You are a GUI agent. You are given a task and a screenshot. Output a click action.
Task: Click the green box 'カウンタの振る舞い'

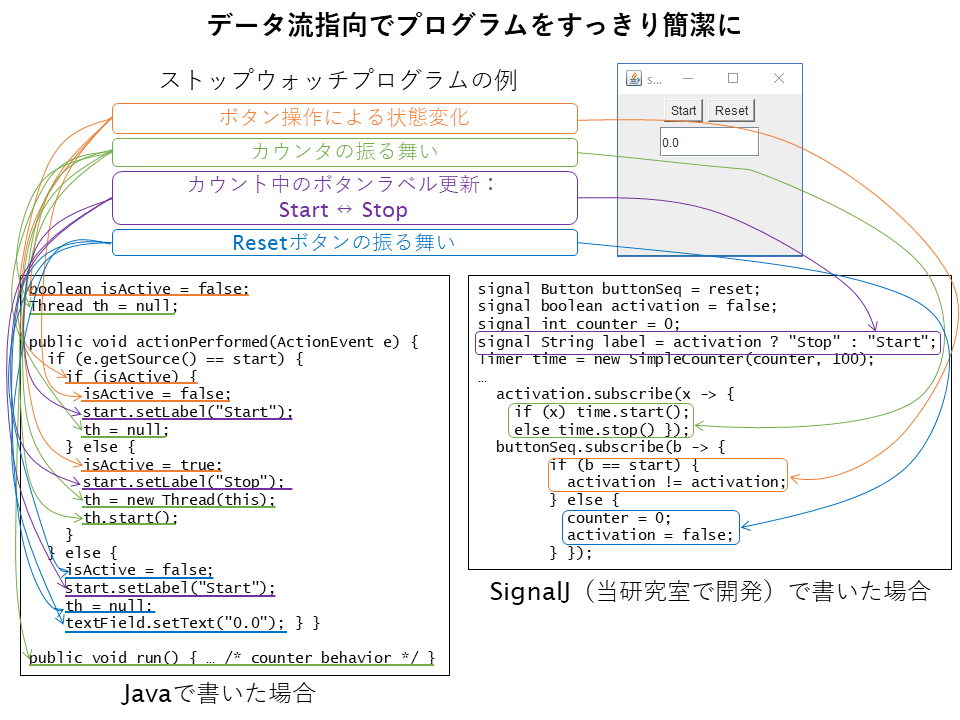click(x=345, y=152)
